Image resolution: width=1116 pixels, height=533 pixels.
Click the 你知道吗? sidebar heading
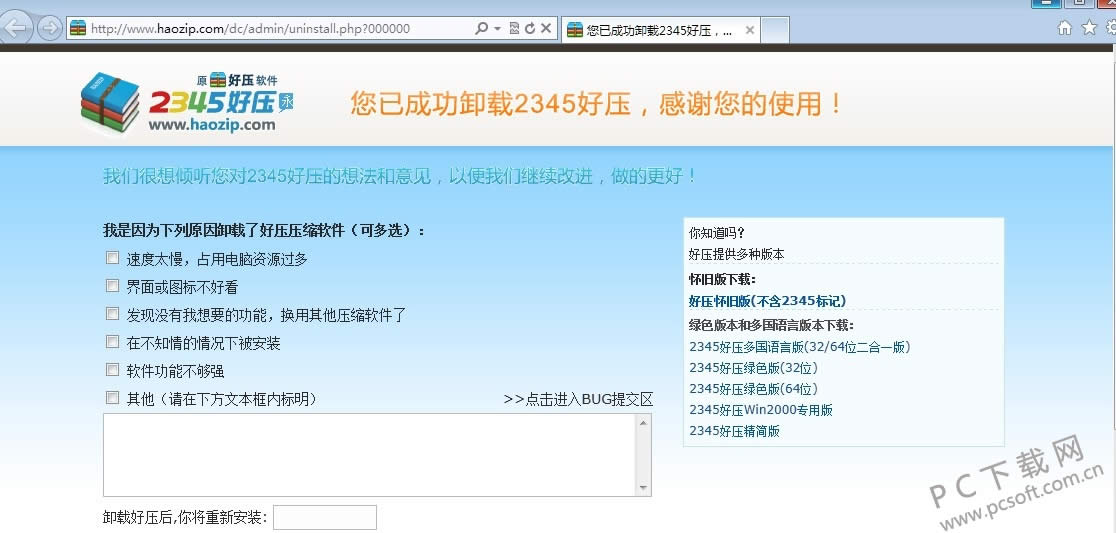pos(717,232)
